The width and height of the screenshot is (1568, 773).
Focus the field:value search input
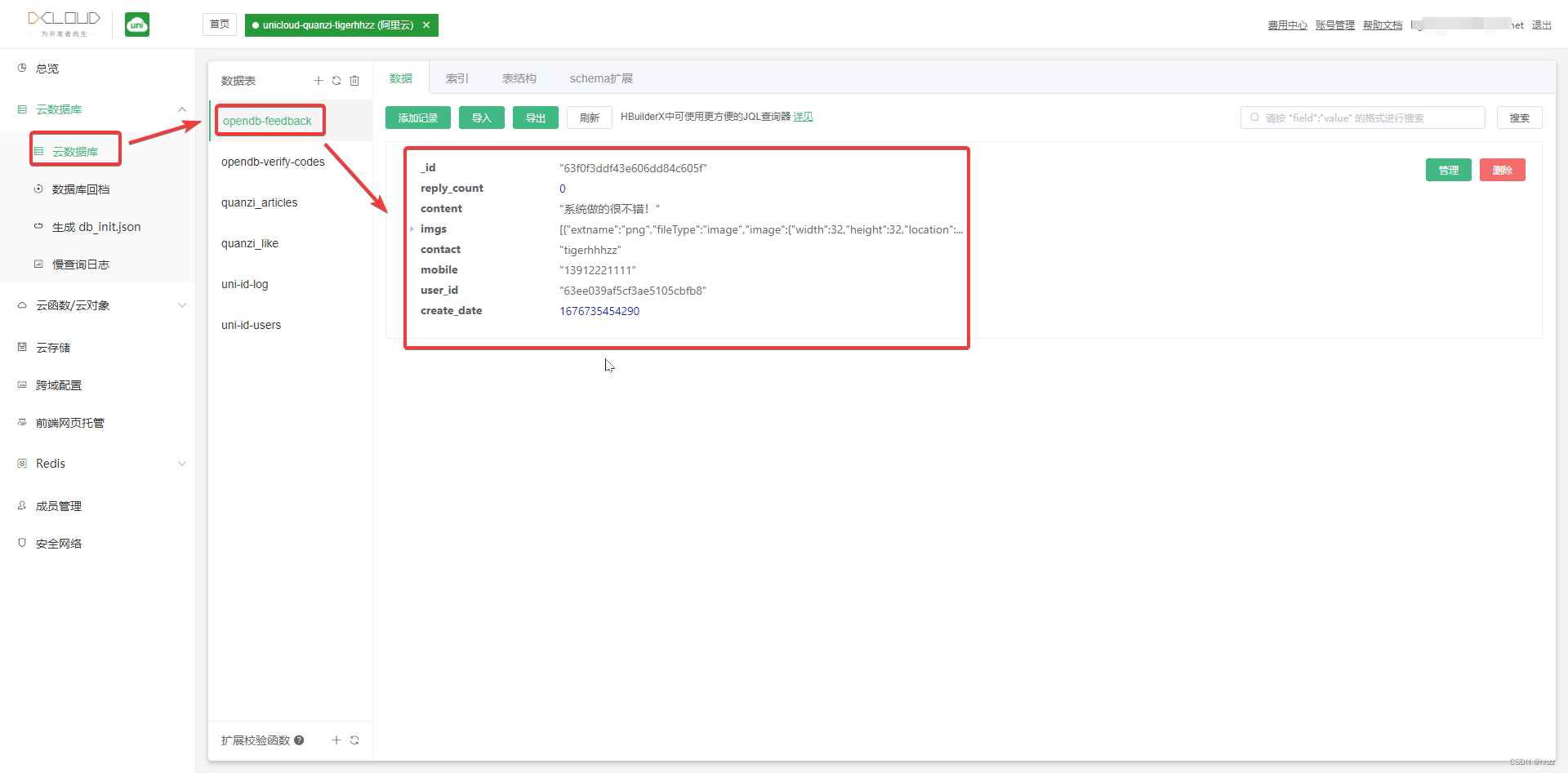coord(1363,118)
